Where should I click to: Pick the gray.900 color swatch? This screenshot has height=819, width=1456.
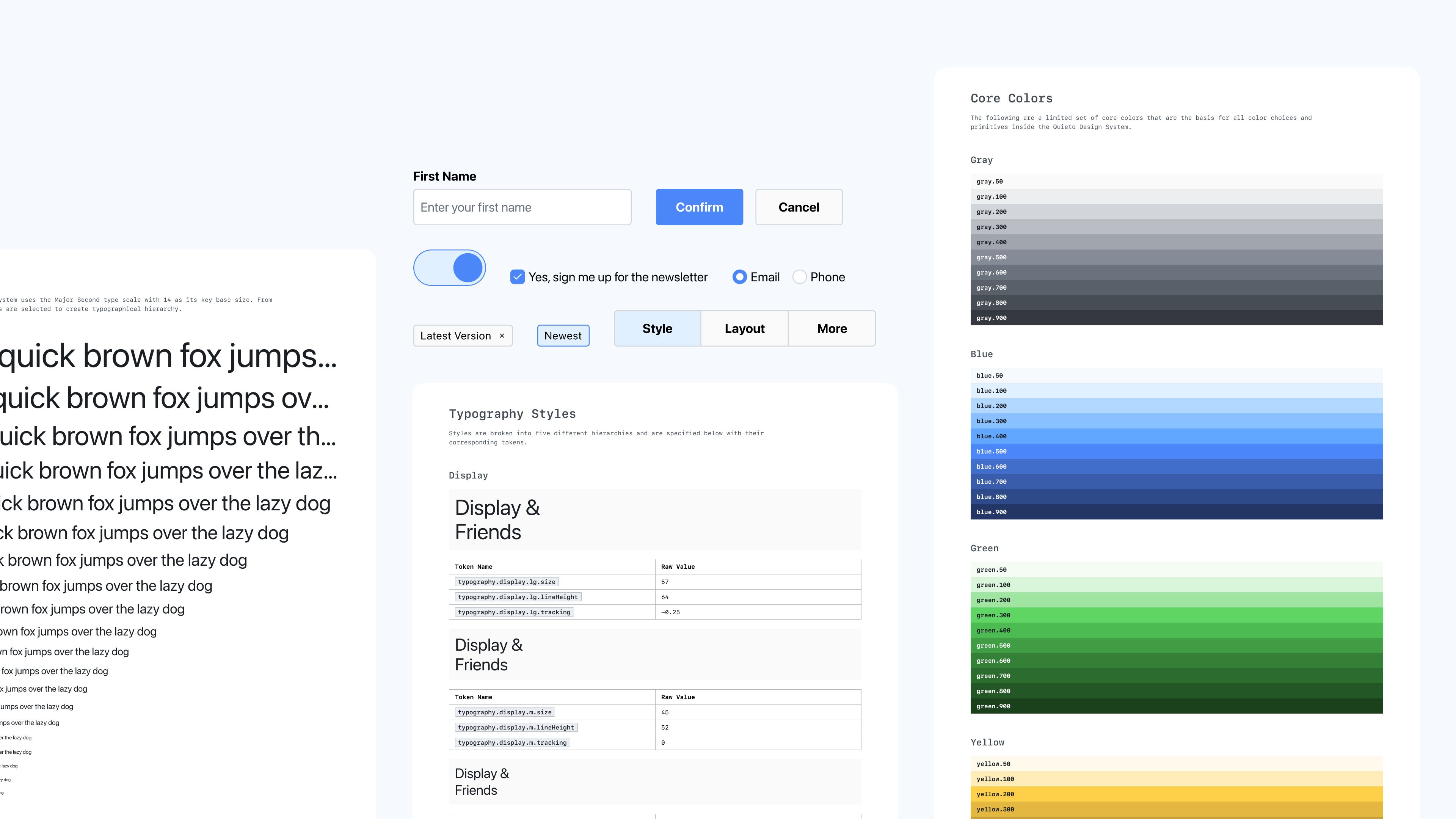(1176, 318)
